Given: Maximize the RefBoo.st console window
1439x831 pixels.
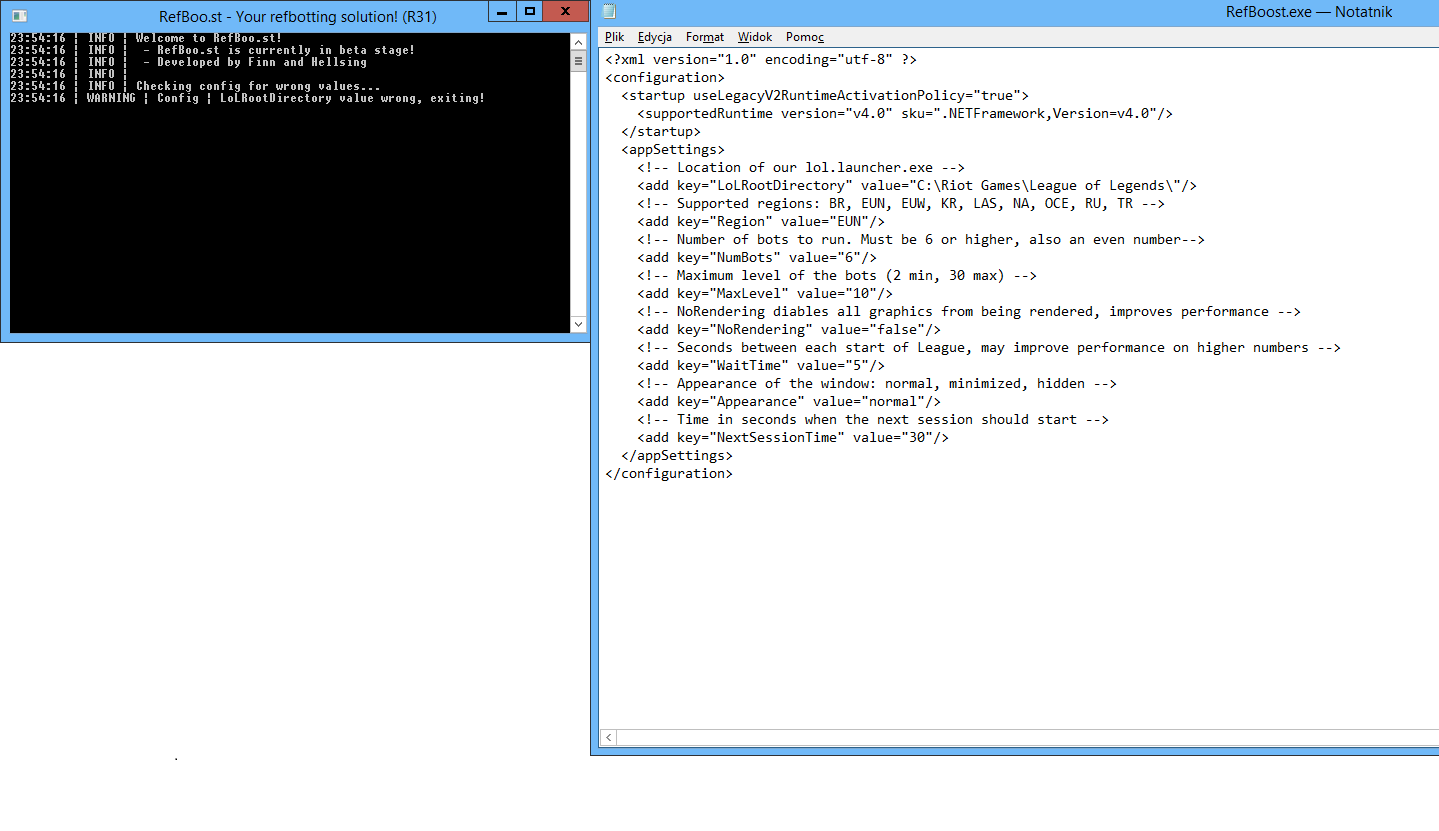Looking at the screenshot, I should click(530, 12).
